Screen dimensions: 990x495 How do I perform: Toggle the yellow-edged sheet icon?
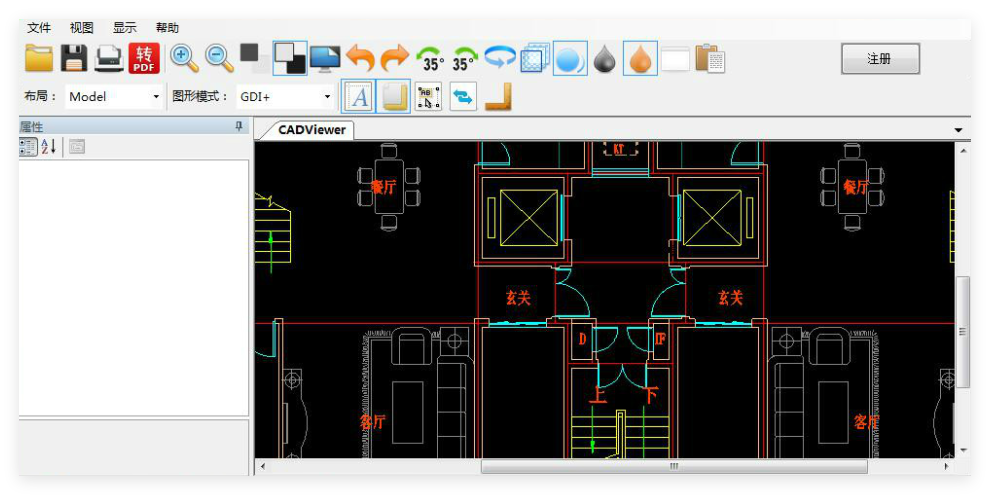pos(394,97)
